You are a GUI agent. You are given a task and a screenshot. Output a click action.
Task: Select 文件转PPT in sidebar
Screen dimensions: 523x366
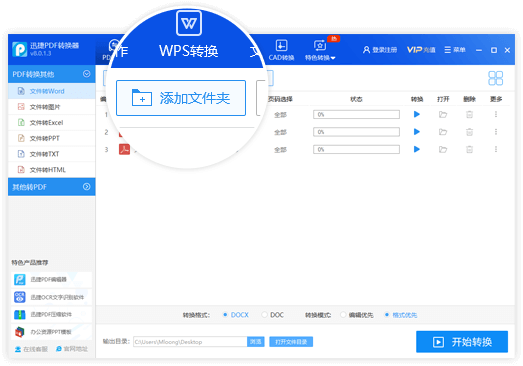(x=52, y=138)
